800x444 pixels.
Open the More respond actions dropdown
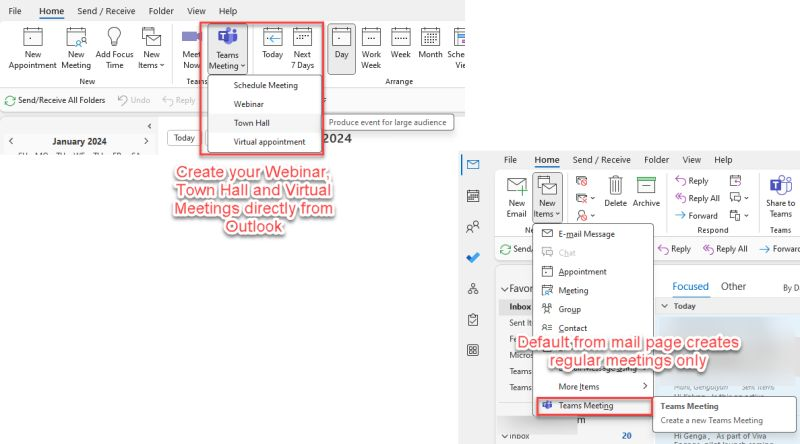[739, 215]
